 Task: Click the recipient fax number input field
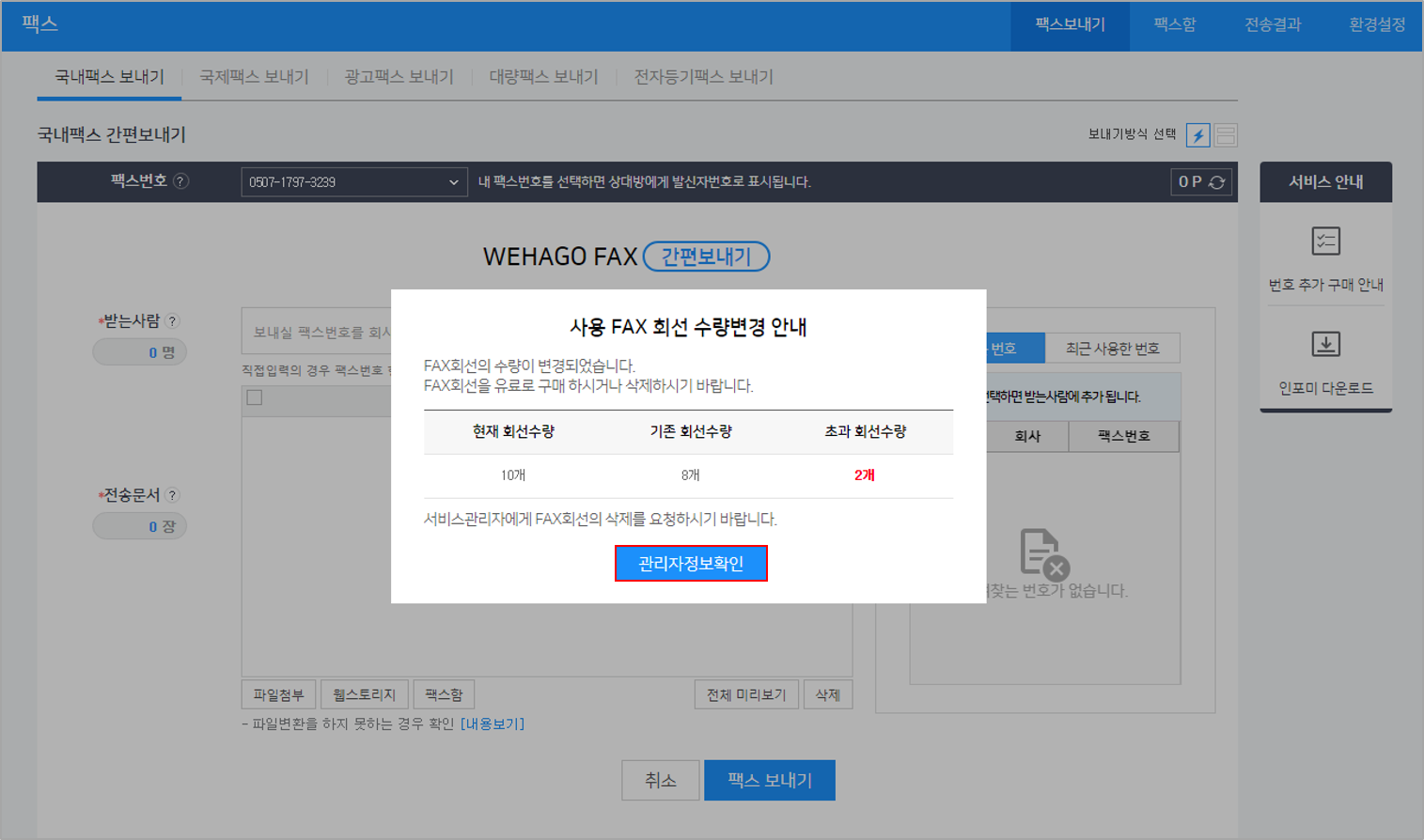click(317, 332)
